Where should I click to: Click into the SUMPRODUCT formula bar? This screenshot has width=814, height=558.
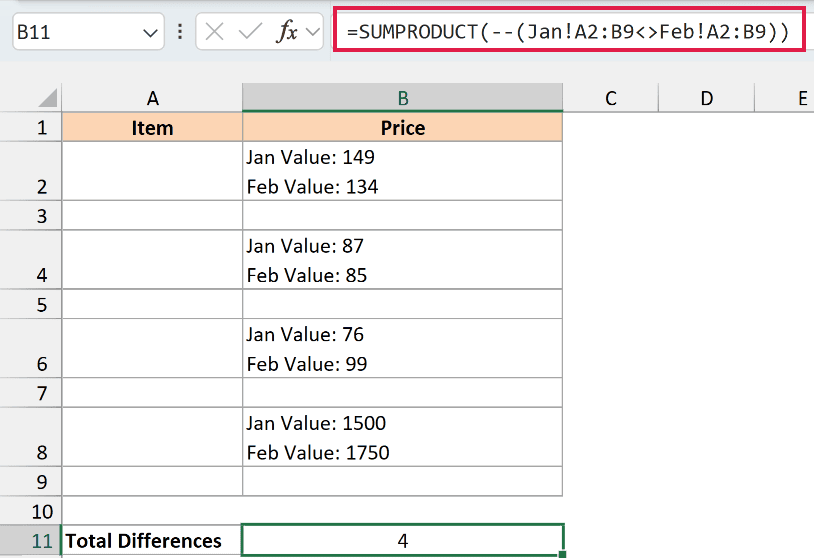pos(569,31)
